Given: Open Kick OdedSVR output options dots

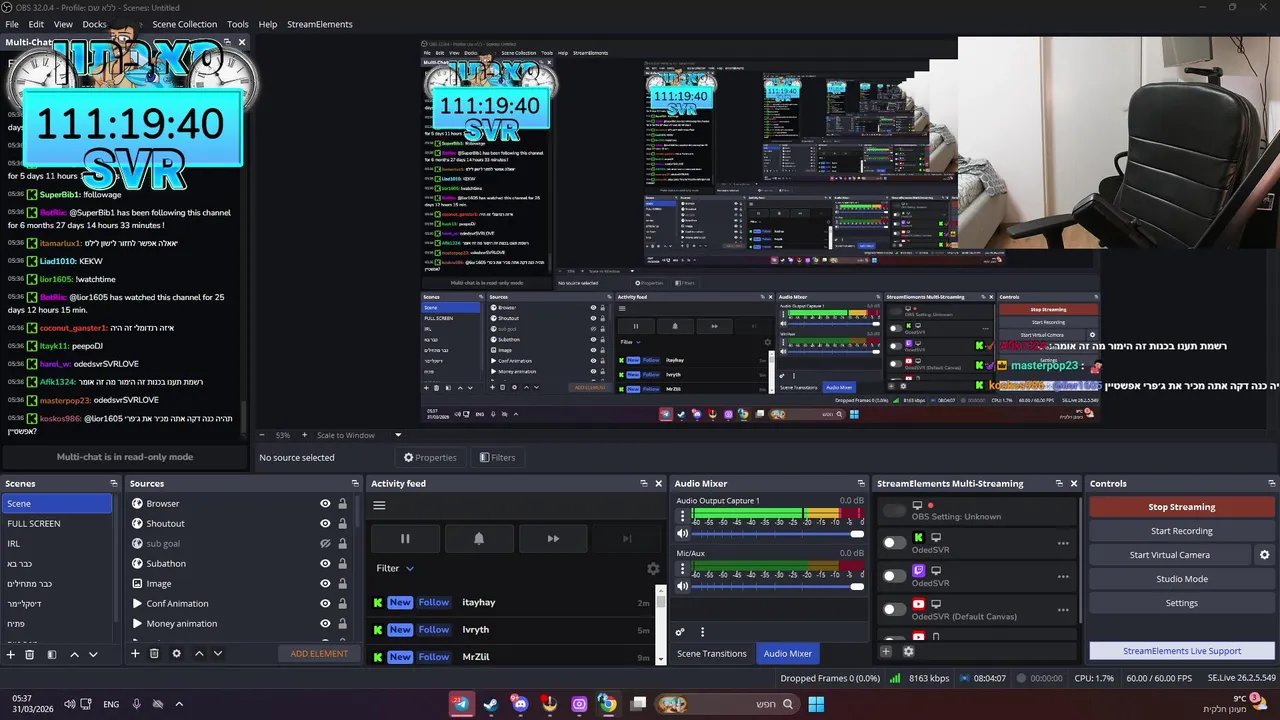Looking at the screenshot, I should tap(1063, 543).
